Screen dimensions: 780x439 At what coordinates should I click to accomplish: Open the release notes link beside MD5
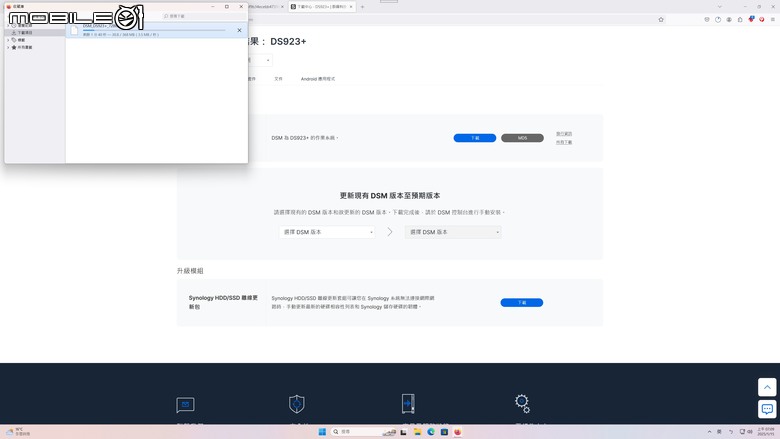[564, 134]
